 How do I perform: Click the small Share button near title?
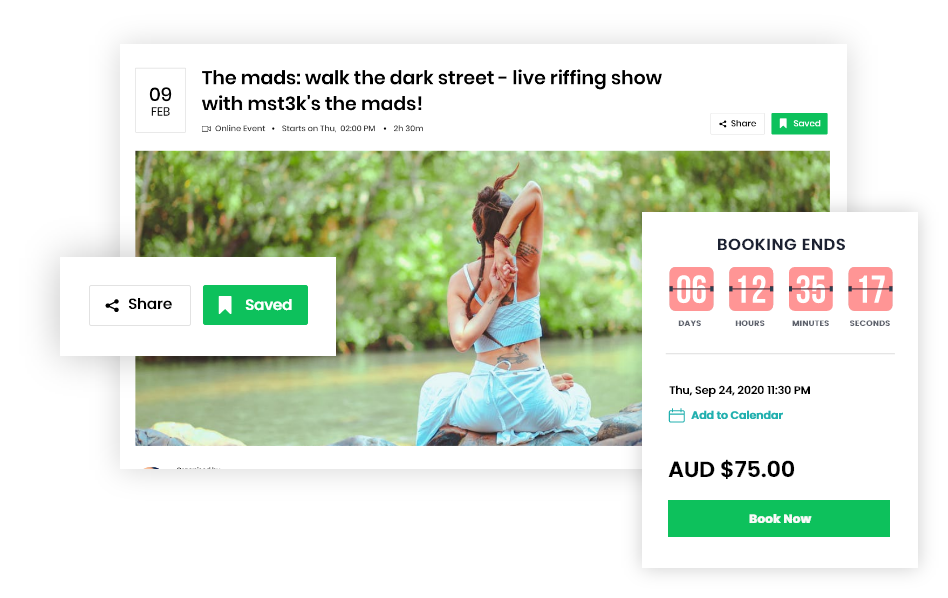[x=737, y=123]
